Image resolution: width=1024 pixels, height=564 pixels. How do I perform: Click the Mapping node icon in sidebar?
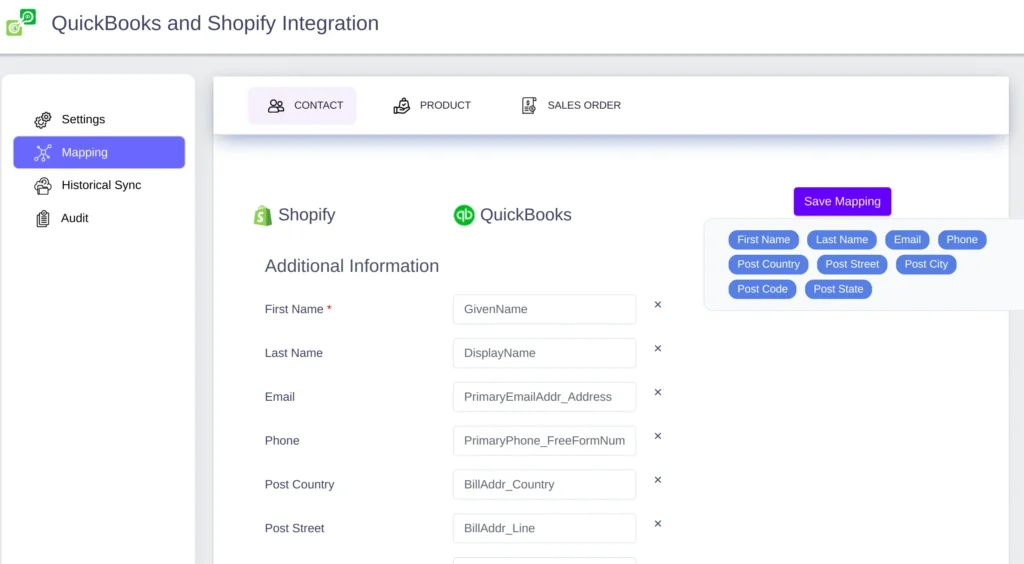tap(42, 153)
